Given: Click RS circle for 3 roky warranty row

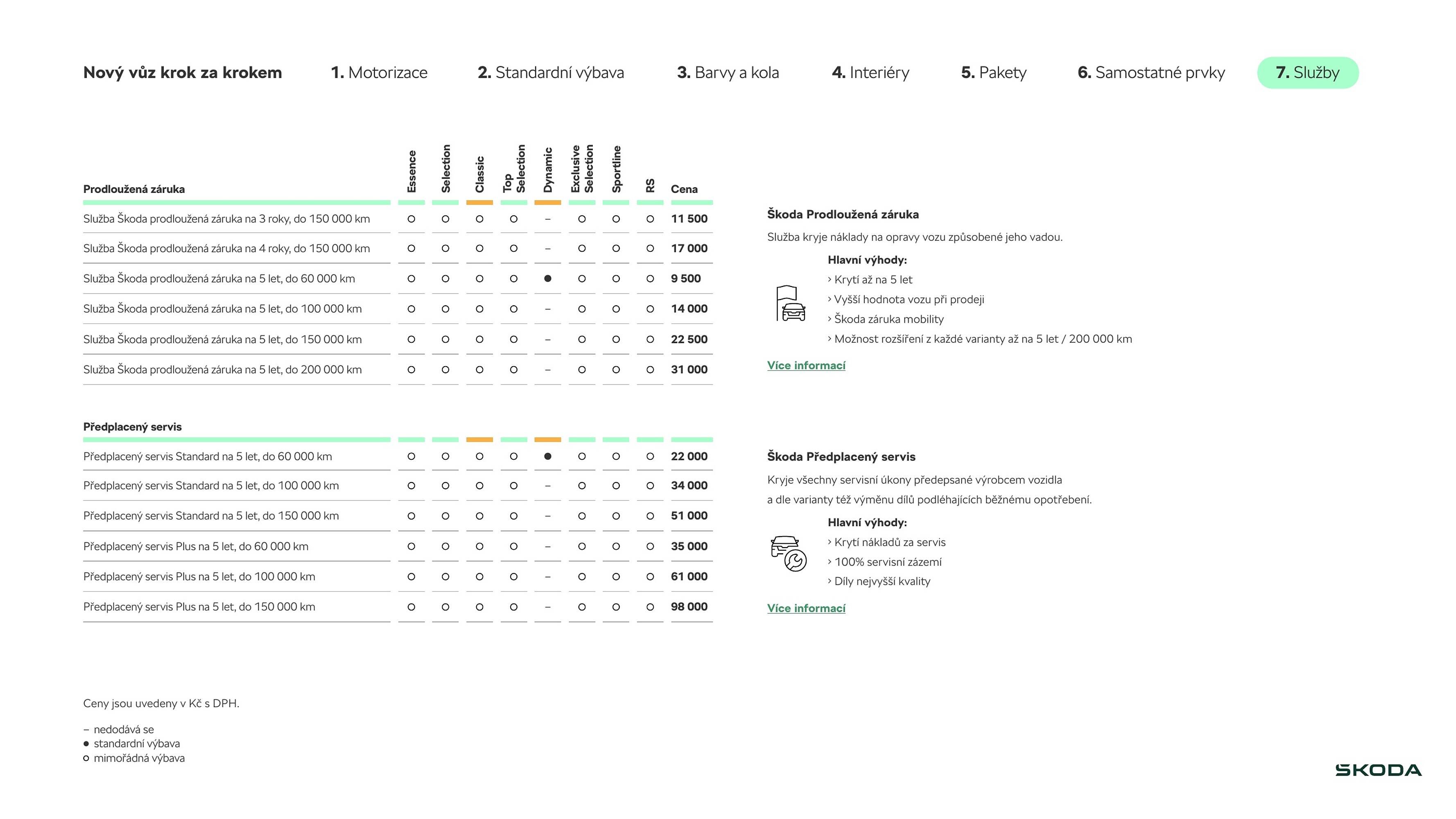Looking at the screenshot, I should coord(650,219).
